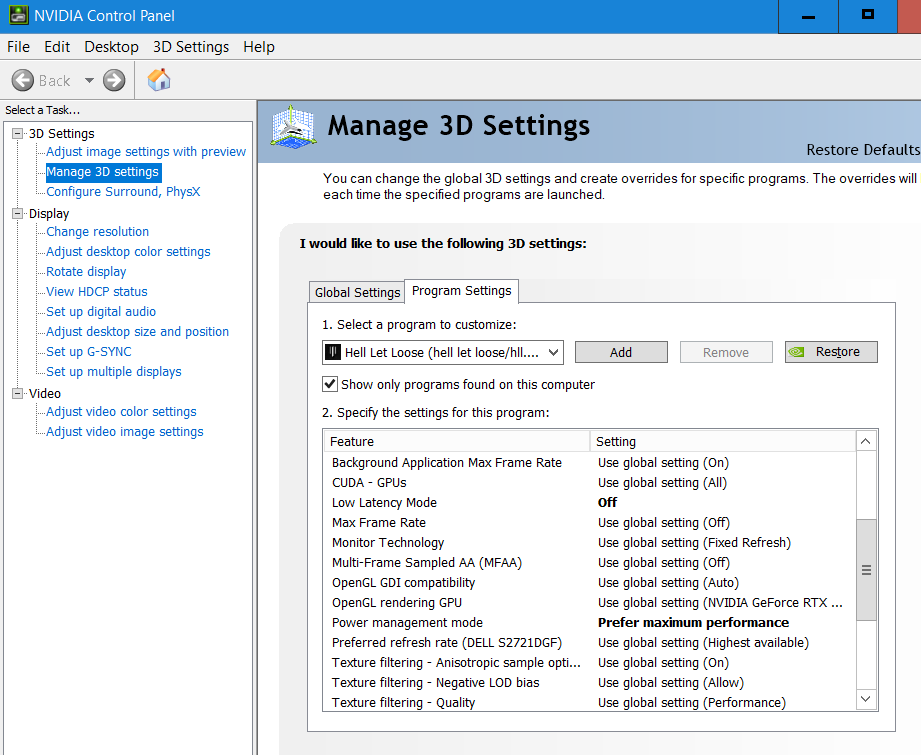This screenshot has height=755, width=921.
Task: Open the Back history dropdown arrow
Action: point(89,81)
